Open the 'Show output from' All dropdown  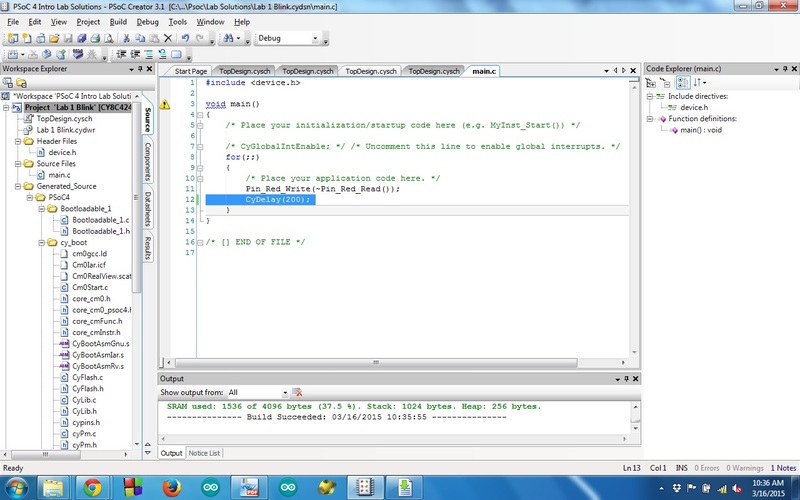285,392
